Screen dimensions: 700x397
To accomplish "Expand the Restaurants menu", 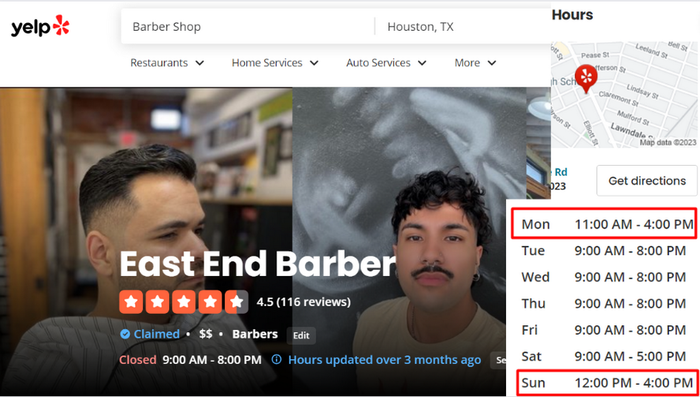I will (x=167, y=63).
